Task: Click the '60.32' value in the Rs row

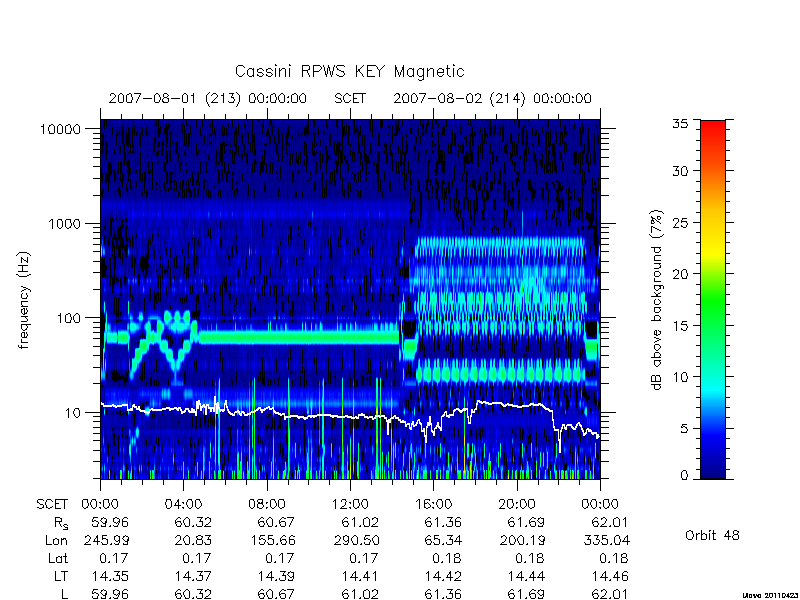Action: [x=193, y=522]
